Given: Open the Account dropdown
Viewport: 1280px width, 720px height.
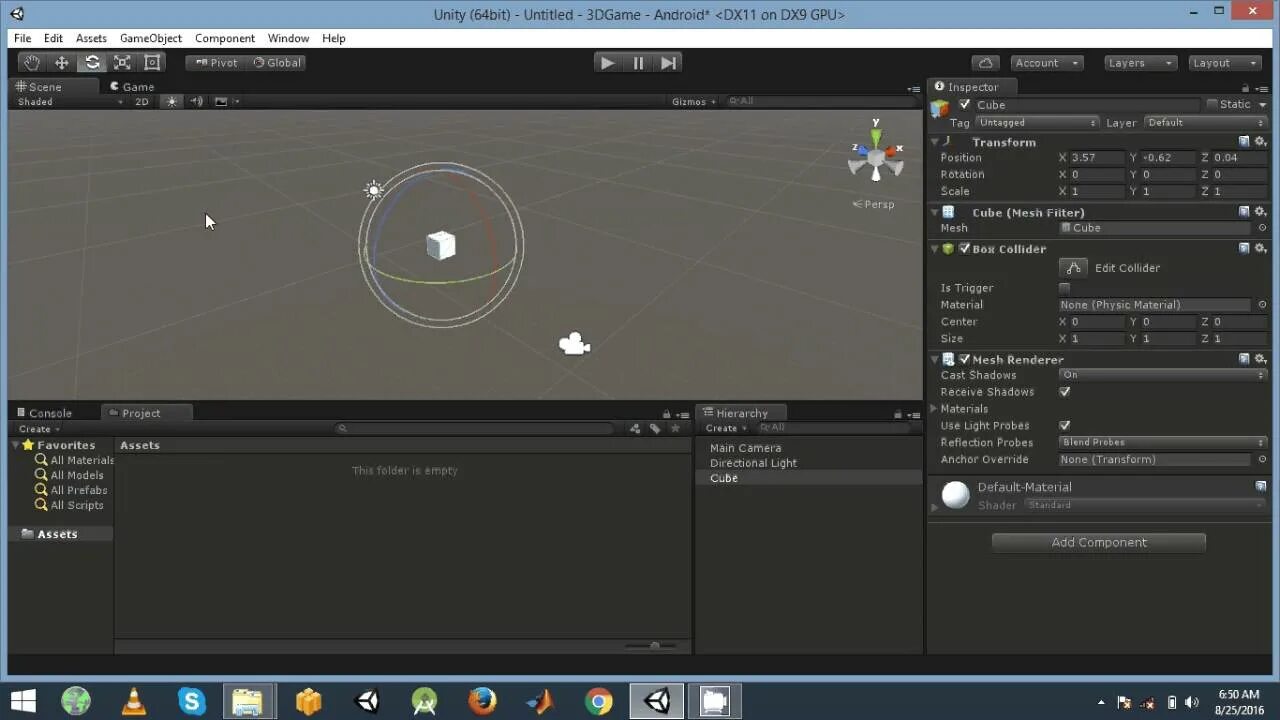Looking at the screenshot, I should pyautogui.click(x=1046, y=63).
